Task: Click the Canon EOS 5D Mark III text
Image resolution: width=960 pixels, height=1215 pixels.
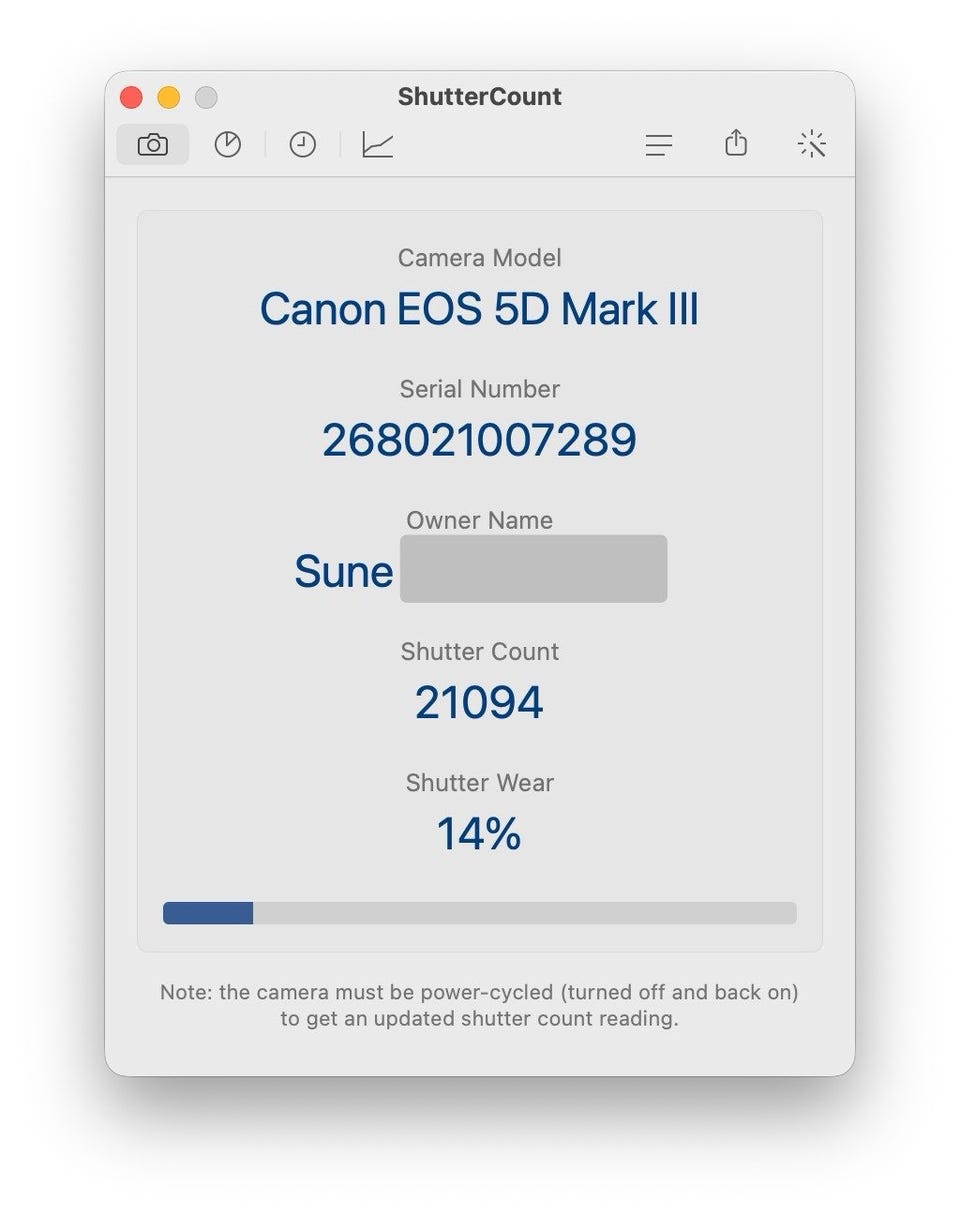Action: click(479, 309)
